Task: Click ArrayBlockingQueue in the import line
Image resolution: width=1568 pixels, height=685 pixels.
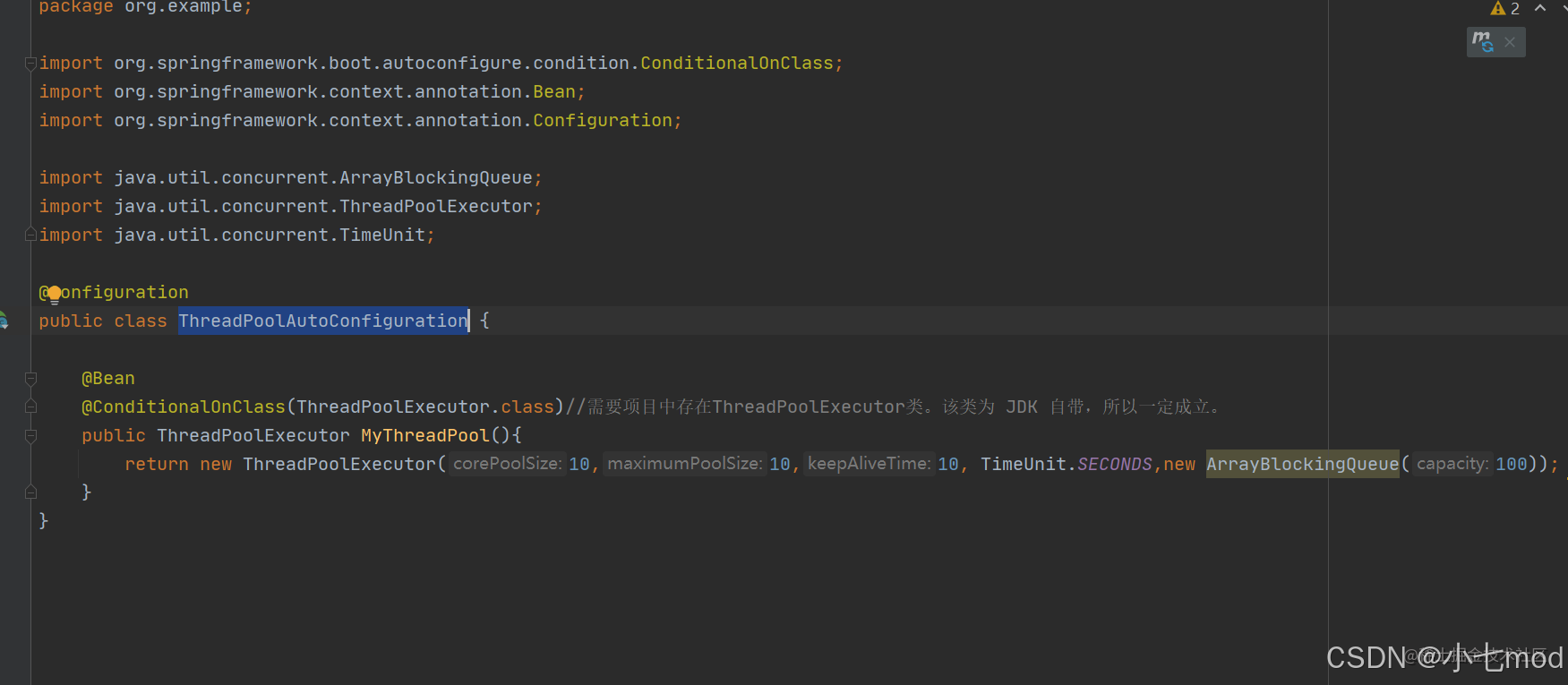Action: (x=436, y=178)
